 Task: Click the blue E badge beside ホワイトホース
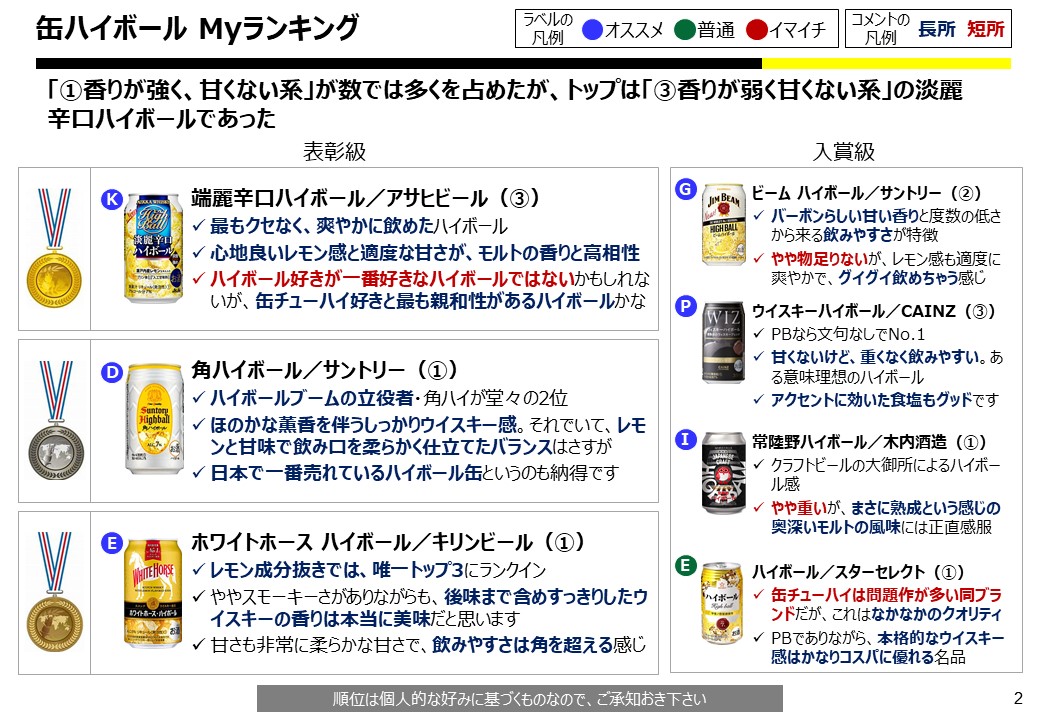tap(112, 544)
